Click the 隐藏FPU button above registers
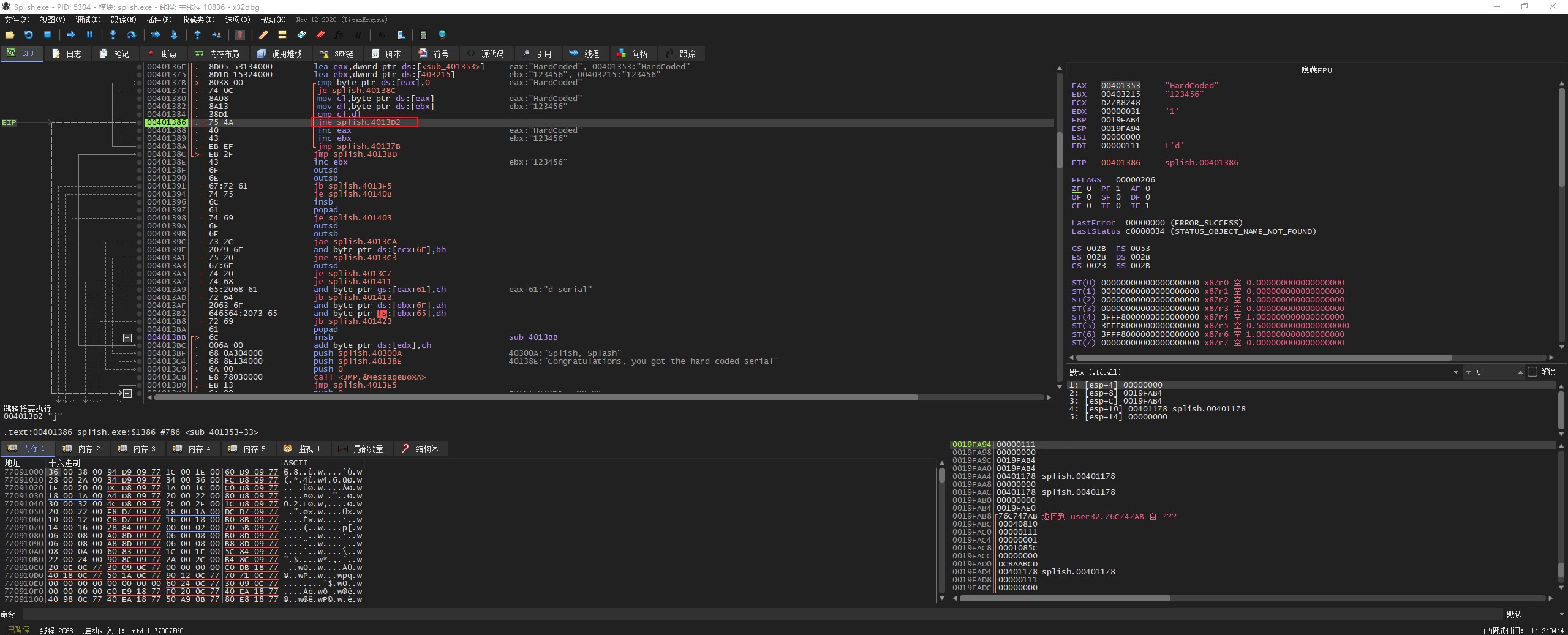Screen dimensions: 1568x635 [x=1316, y=70]
